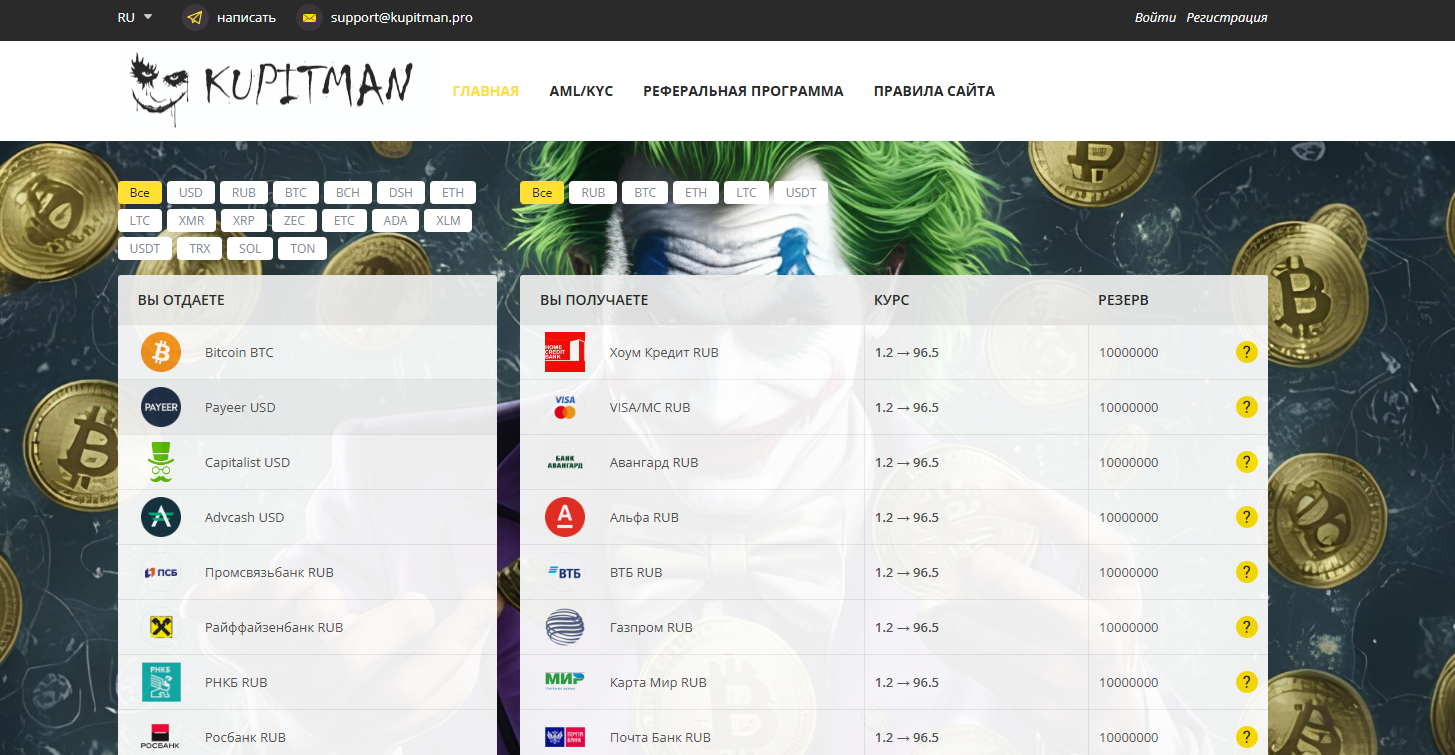The image size is (1455, 755).
Task: Select the Bitcoin BTC coin icon
Action: coord(161,352)
